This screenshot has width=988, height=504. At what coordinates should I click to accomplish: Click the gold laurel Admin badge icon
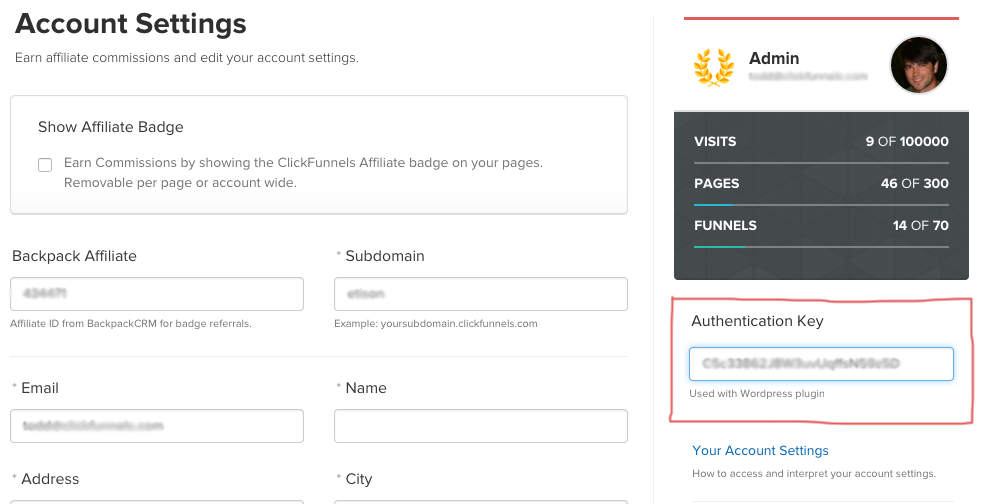pos(713,67)
